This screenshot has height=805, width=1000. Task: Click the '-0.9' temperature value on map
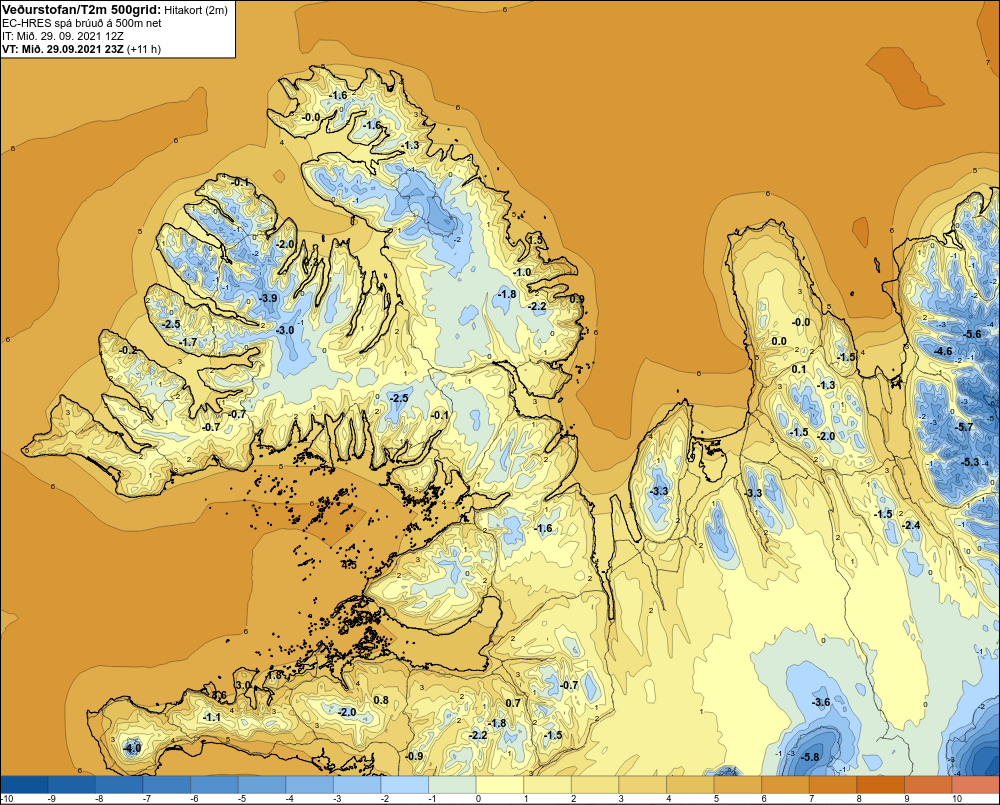coord(415,756)
